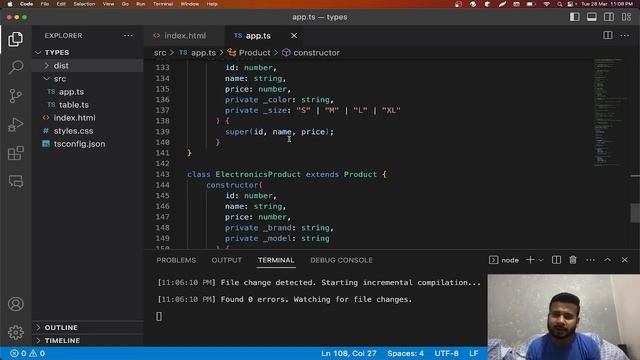Screen dimensions: 640x360
Task: Open the File menu in menu bar
Action: tap(44, 4)
